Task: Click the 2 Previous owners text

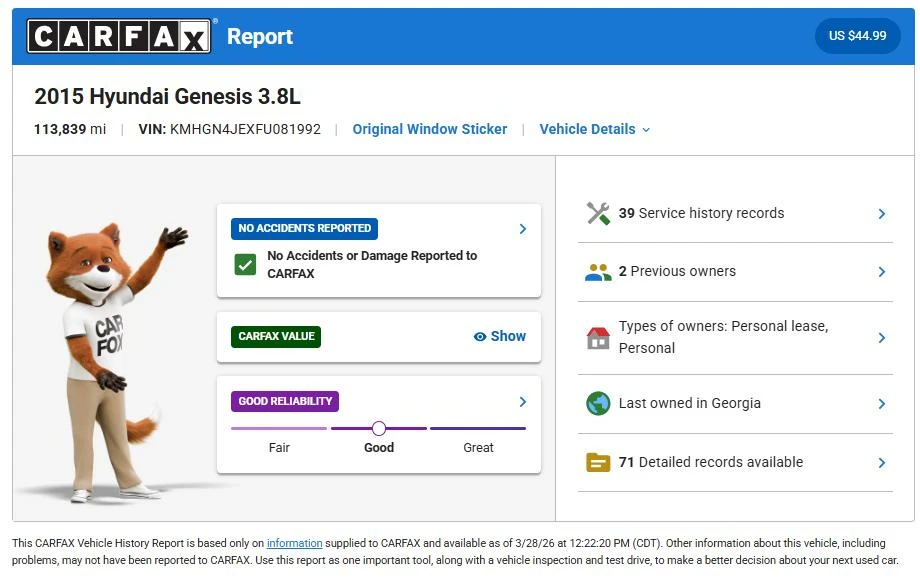Action: (677, 271)
